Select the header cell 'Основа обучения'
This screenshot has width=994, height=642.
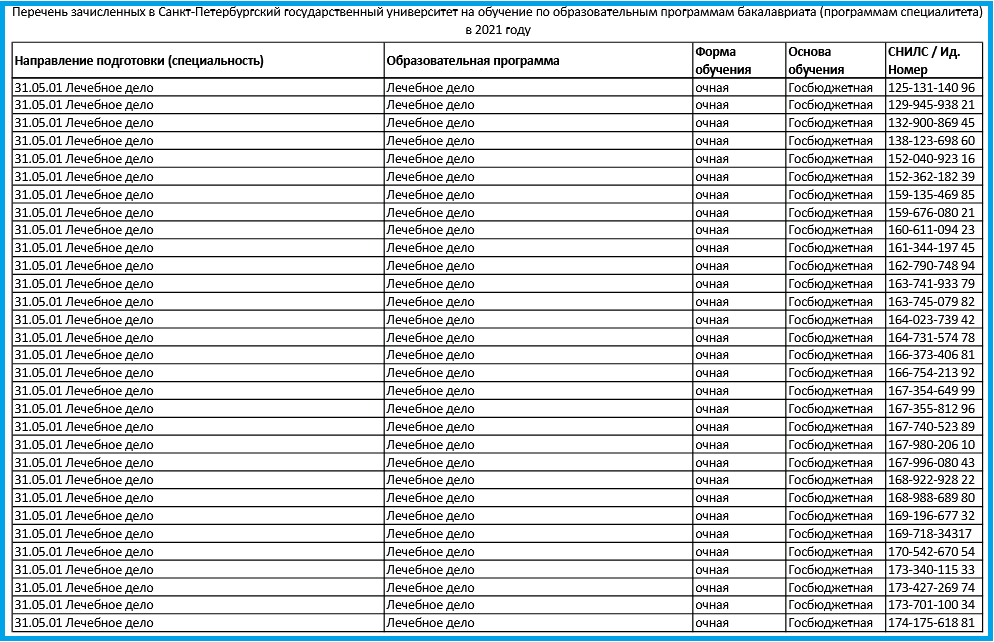[x=836, y=61]
